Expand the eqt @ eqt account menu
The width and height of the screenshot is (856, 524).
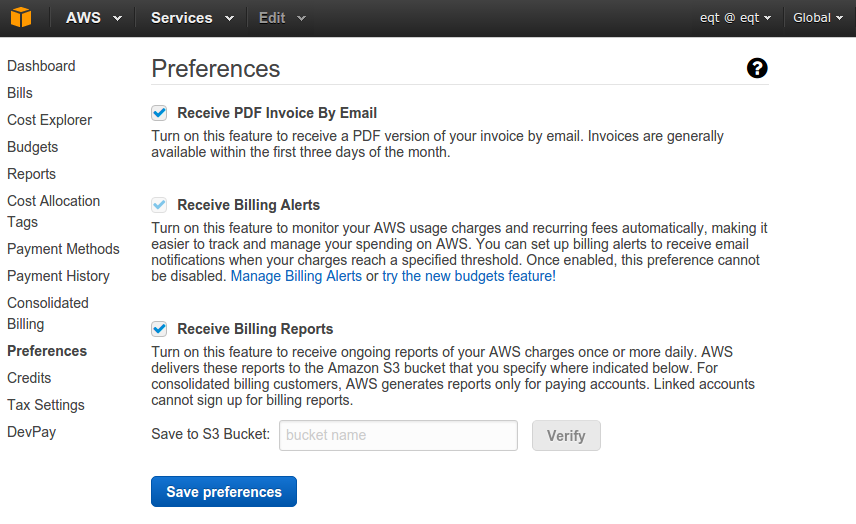coord(735,18)
